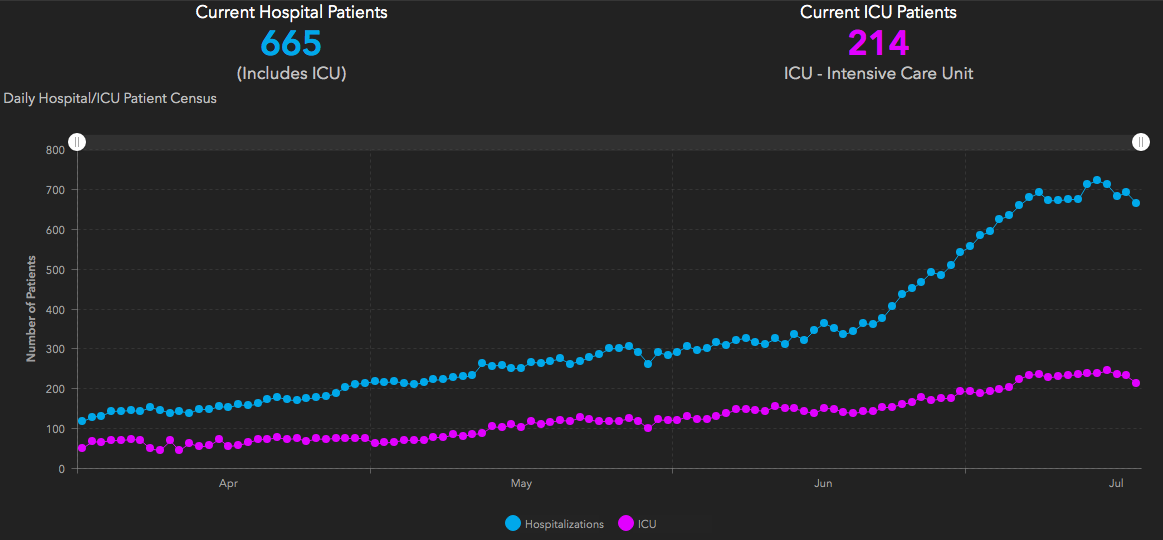1163x540 pixels.
Task: Click the Jul label on the x-axis
Action: pyautogui.click(x=1117, y=484)
